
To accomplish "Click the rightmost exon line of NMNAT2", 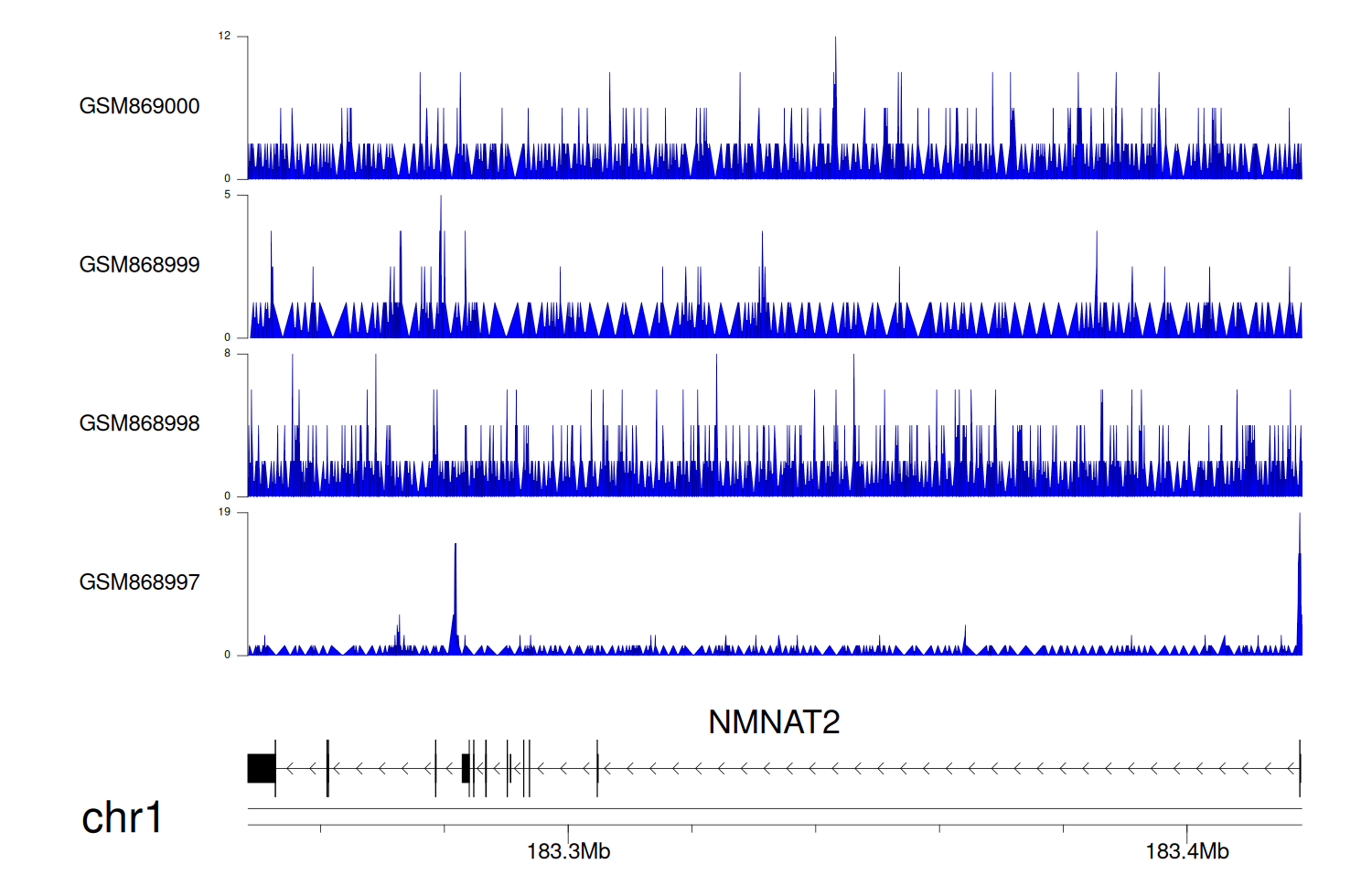I will (x=1300, y=768).
